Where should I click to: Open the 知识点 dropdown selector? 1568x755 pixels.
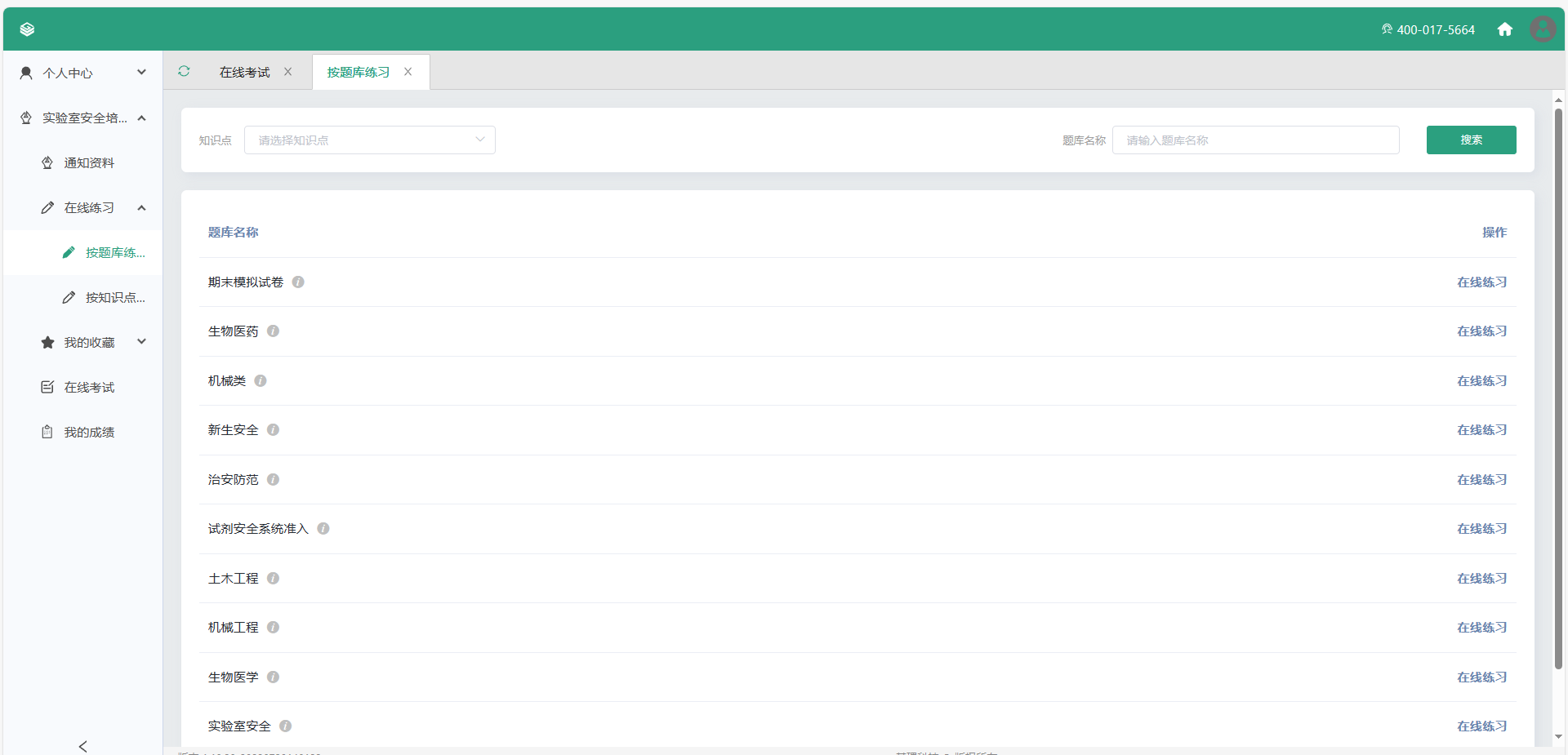(x=369, y=140)
